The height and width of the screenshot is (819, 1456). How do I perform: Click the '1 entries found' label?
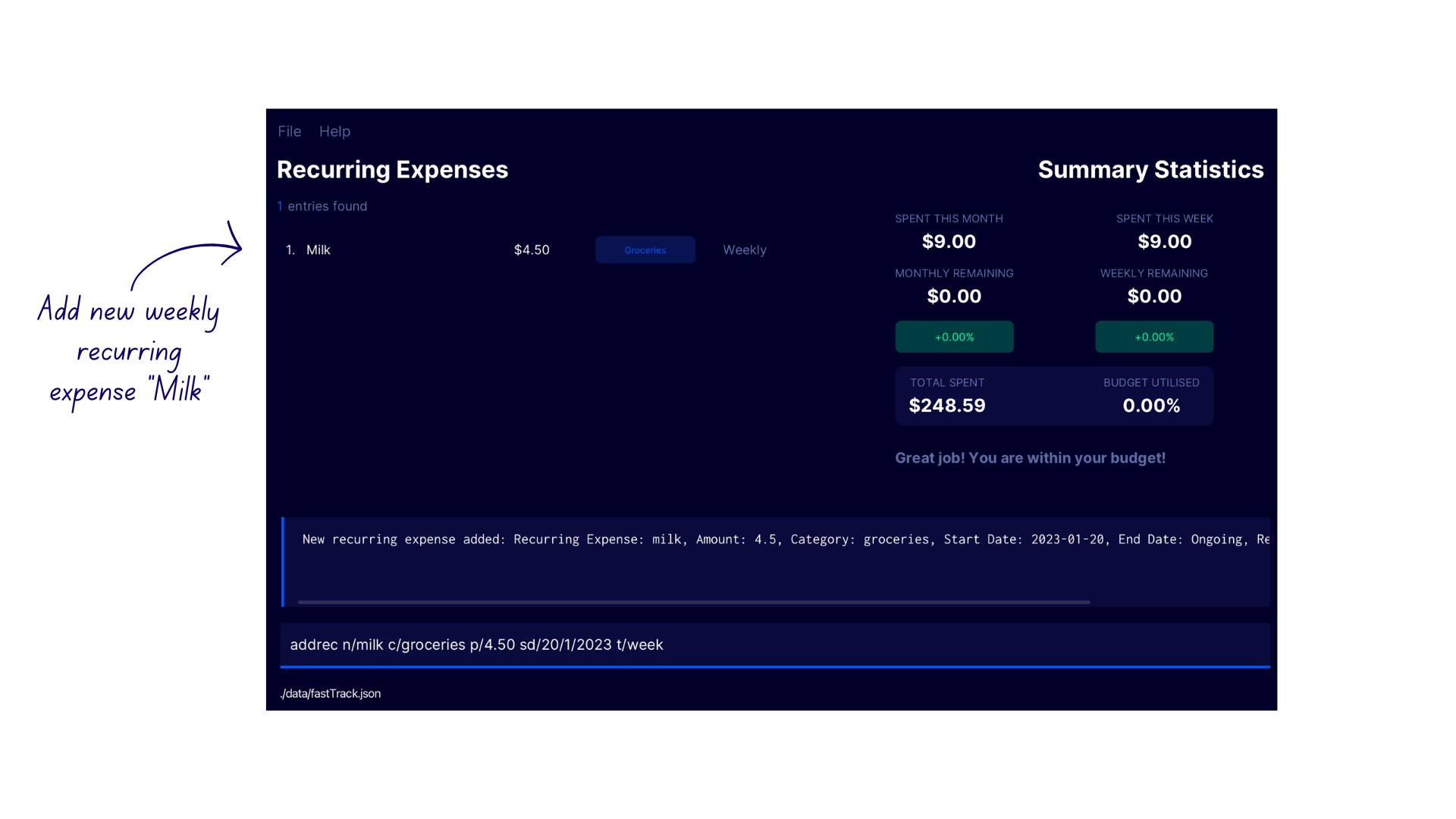click(322, 206)
